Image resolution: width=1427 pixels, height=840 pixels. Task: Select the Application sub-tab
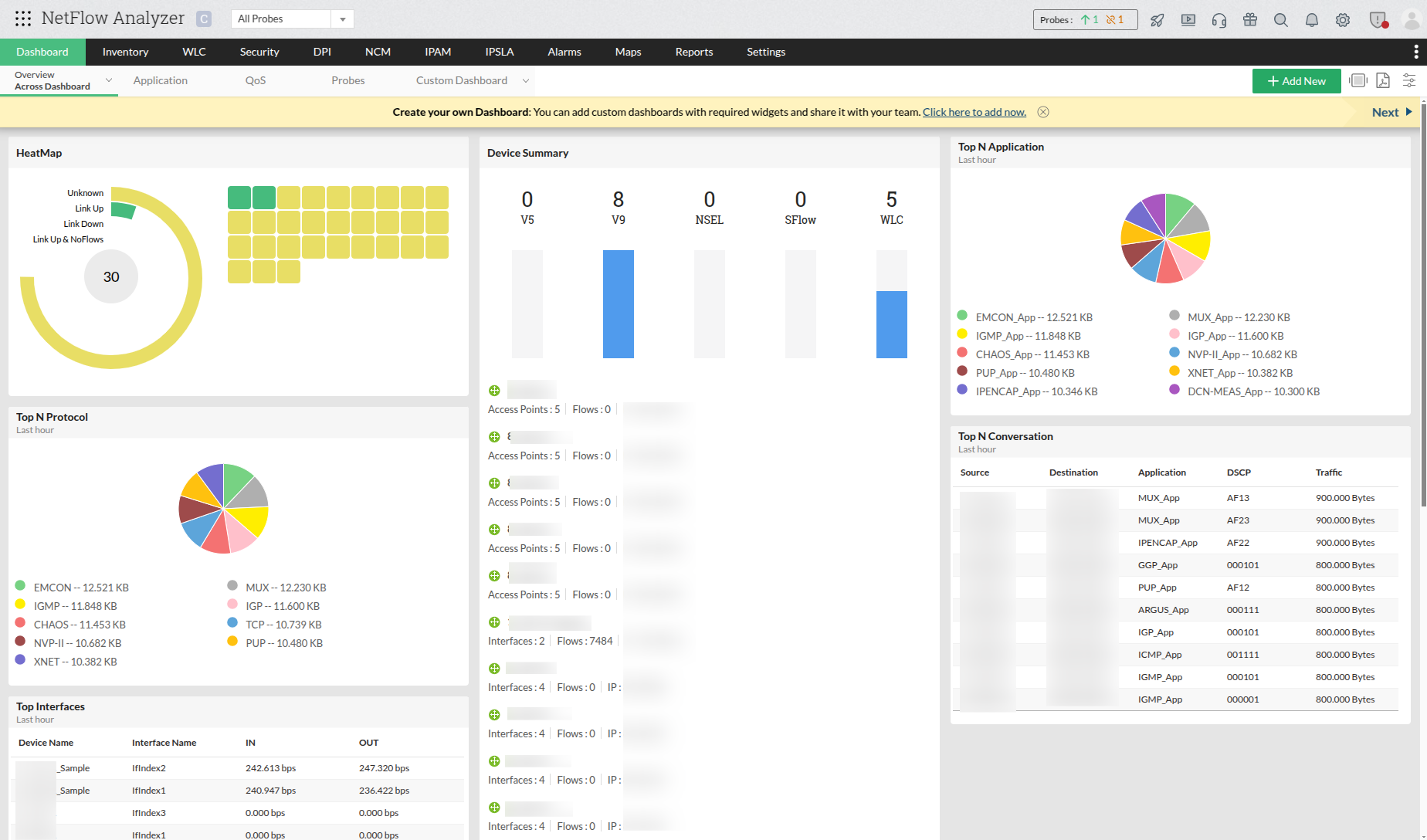tap(161, 80)
